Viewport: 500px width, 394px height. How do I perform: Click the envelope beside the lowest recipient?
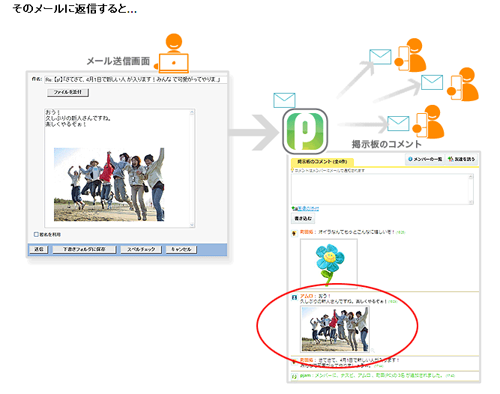398,124
